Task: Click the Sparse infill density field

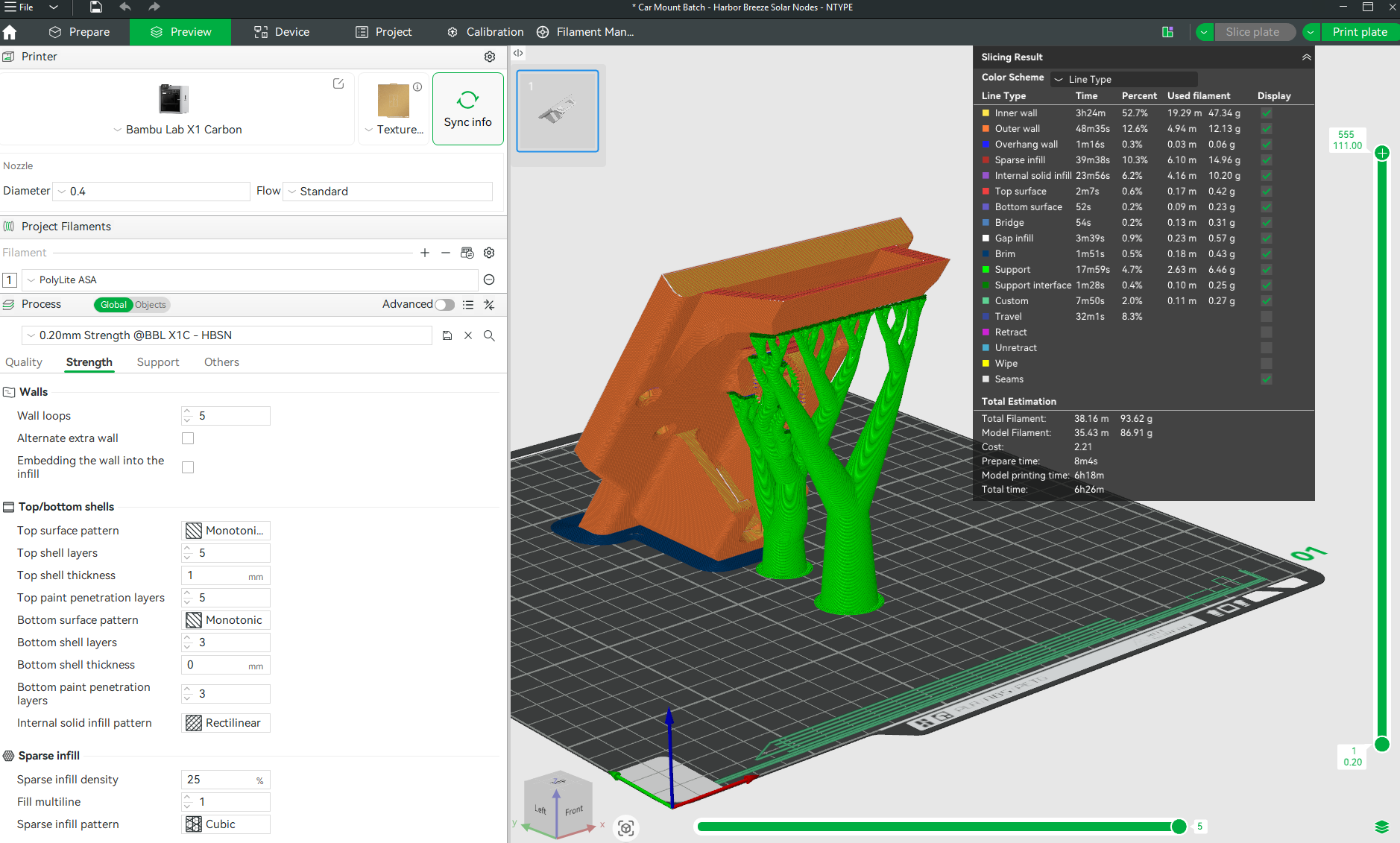Action: (226, 780)
